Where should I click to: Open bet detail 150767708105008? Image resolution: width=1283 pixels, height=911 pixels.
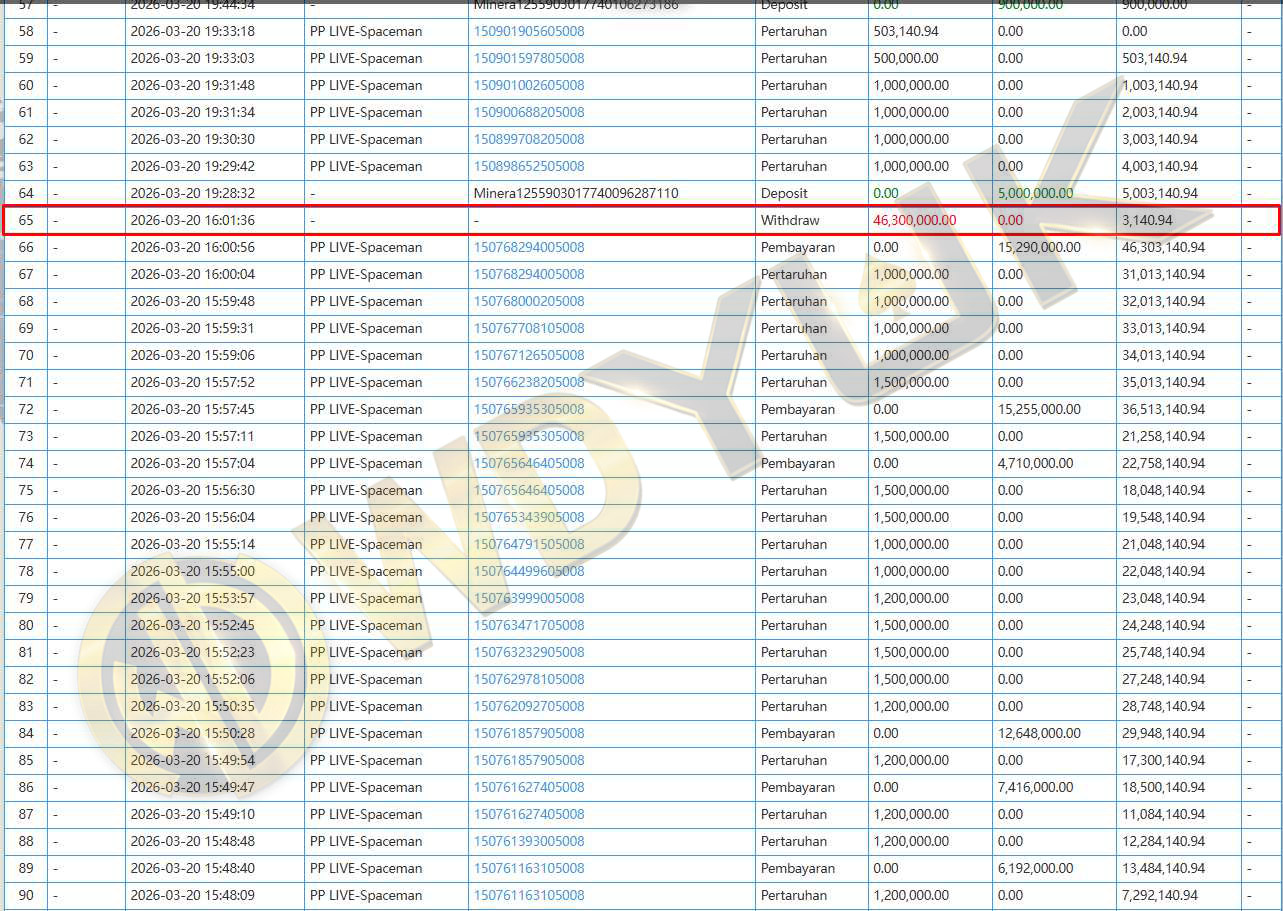coord(528,329)
